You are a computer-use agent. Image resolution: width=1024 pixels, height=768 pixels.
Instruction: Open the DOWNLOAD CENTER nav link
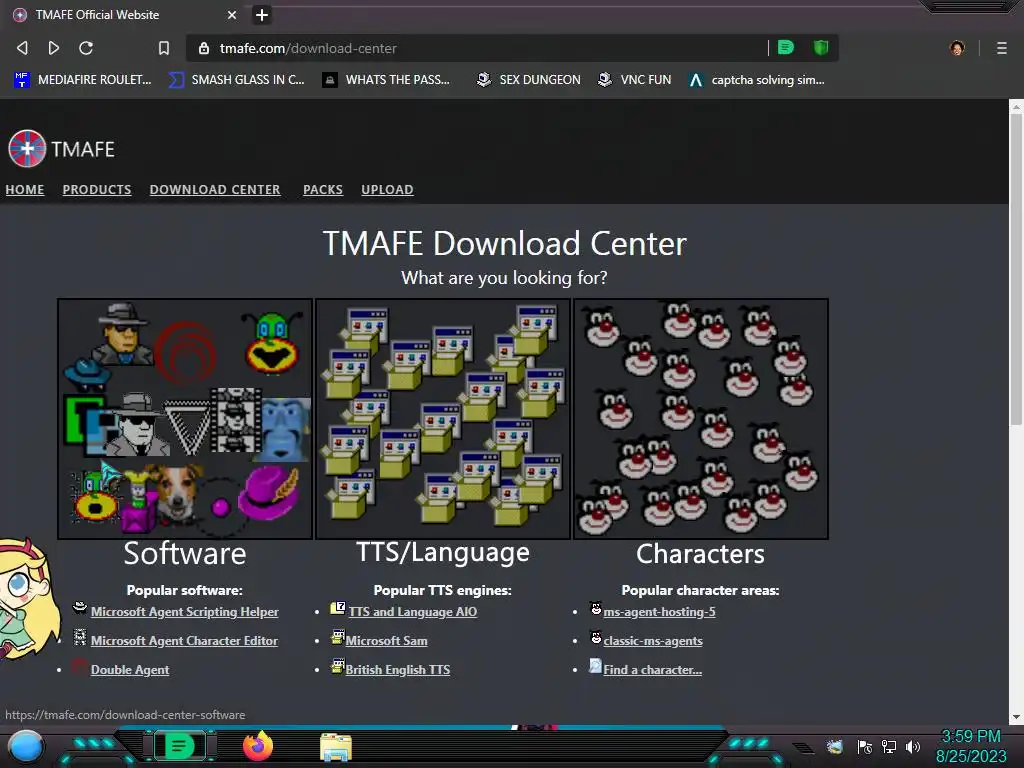(x=215, y=189)
